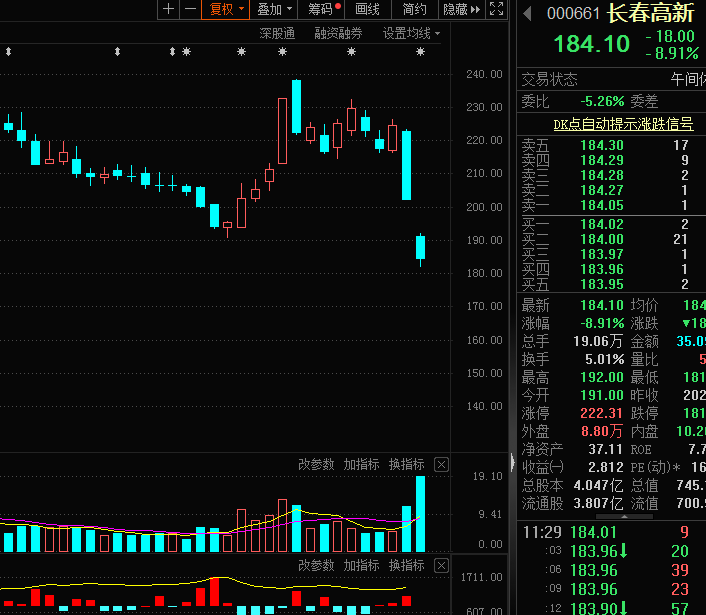The image size is (706, 615).
Task: Toggle the 画线 drawing tool mode
Action: point(368,9)
